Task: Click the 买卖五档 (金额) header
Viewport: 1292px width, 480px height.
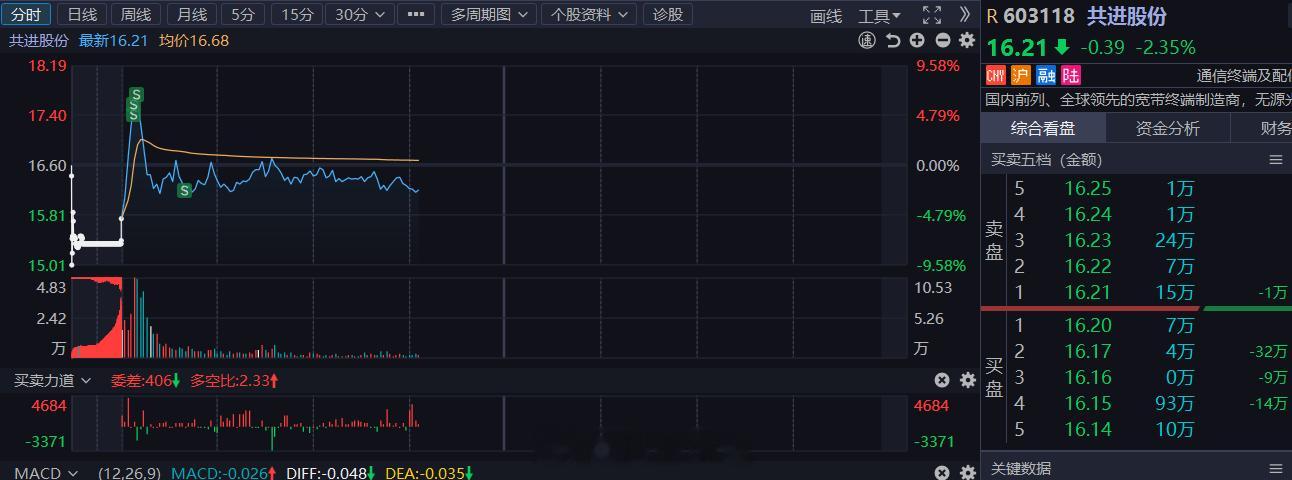Action: [x=1046, y=160]
